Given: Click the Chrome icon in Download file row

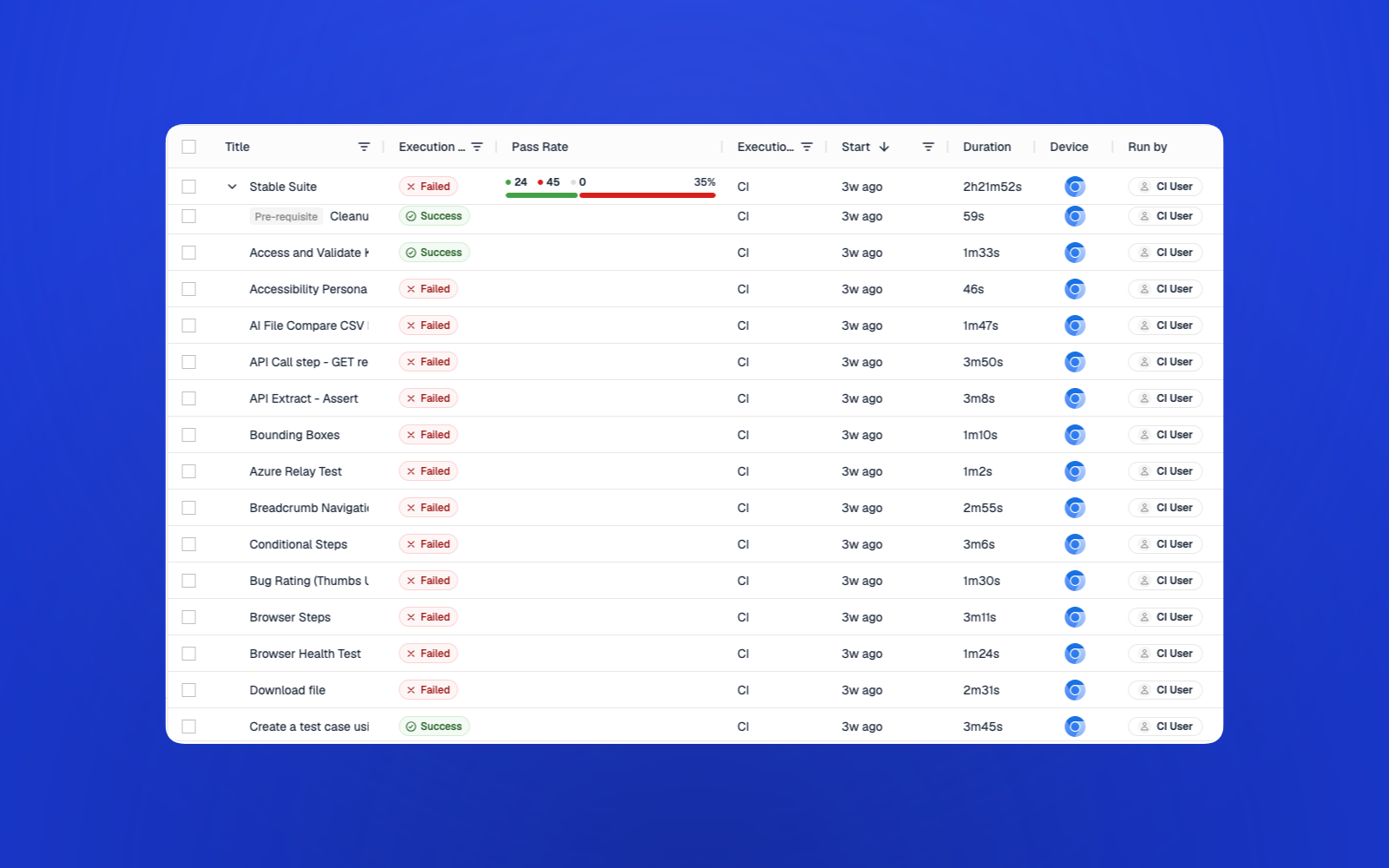Looking at the screenshot, I should tap(1075, 690).
